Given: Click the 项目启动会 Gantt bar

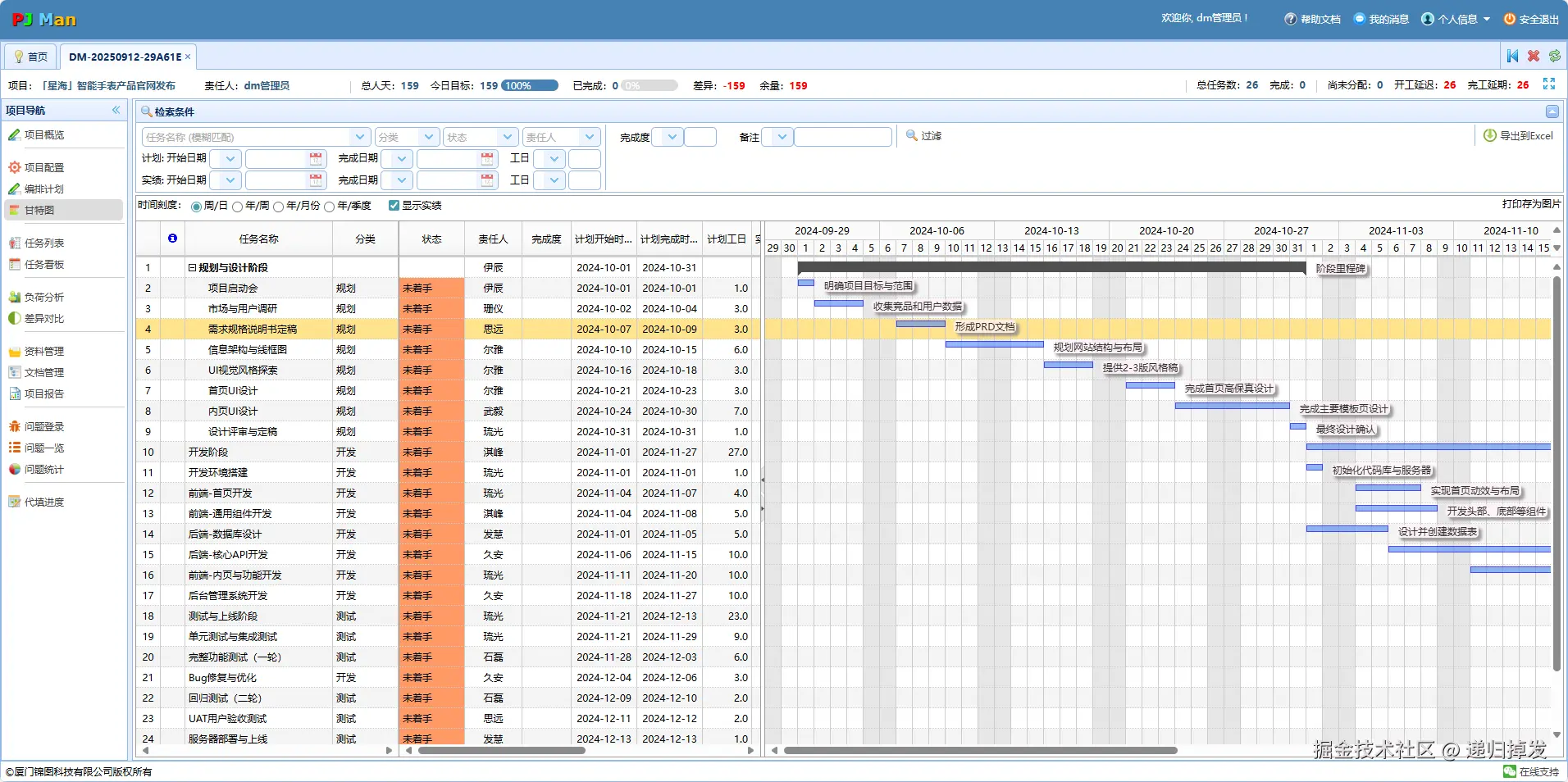Looking at the screenshot, I should tap(805, 283).
